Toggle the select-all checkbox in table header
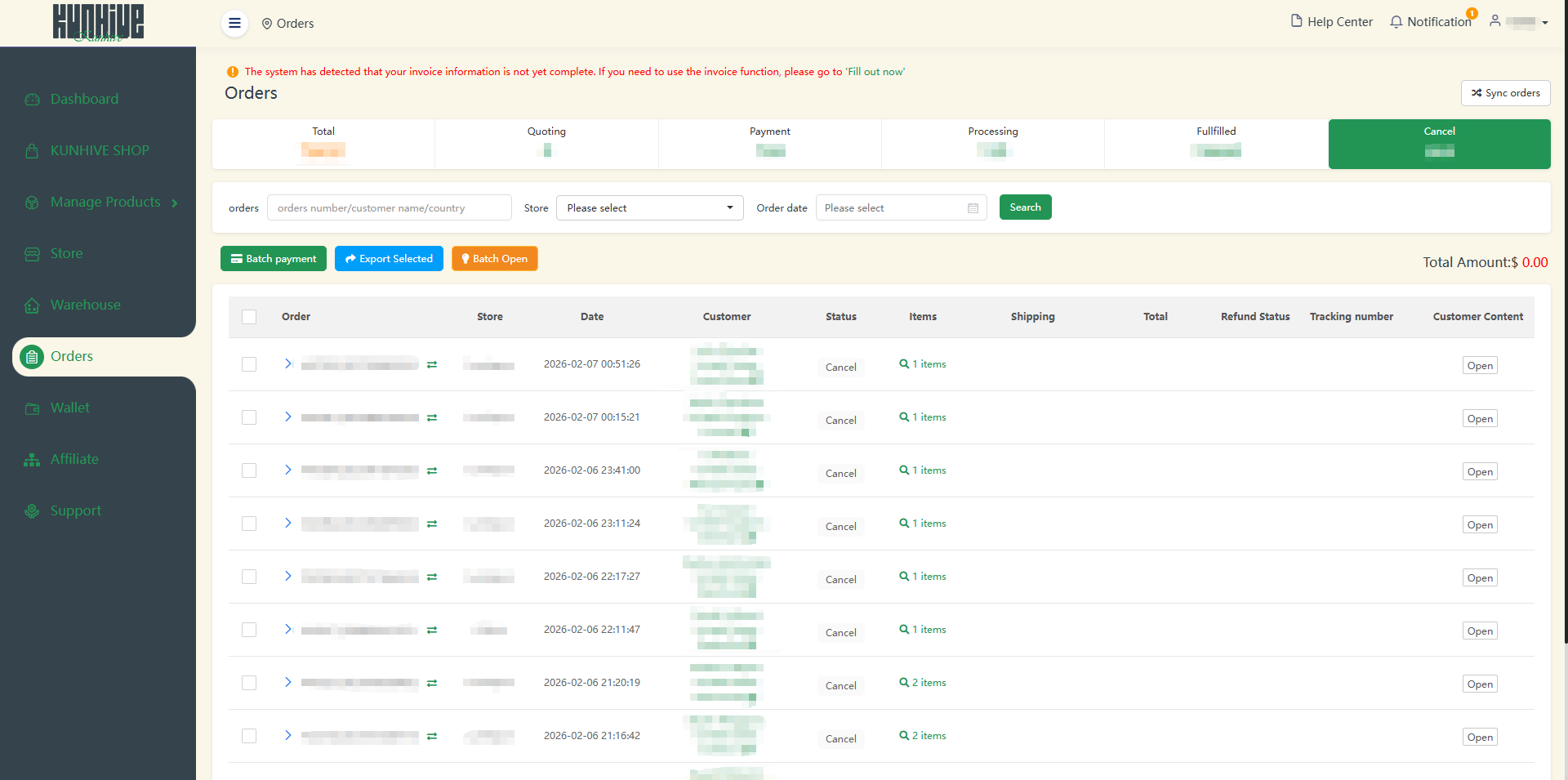The height and width of the screenshot is (780, 1568). 249,317
